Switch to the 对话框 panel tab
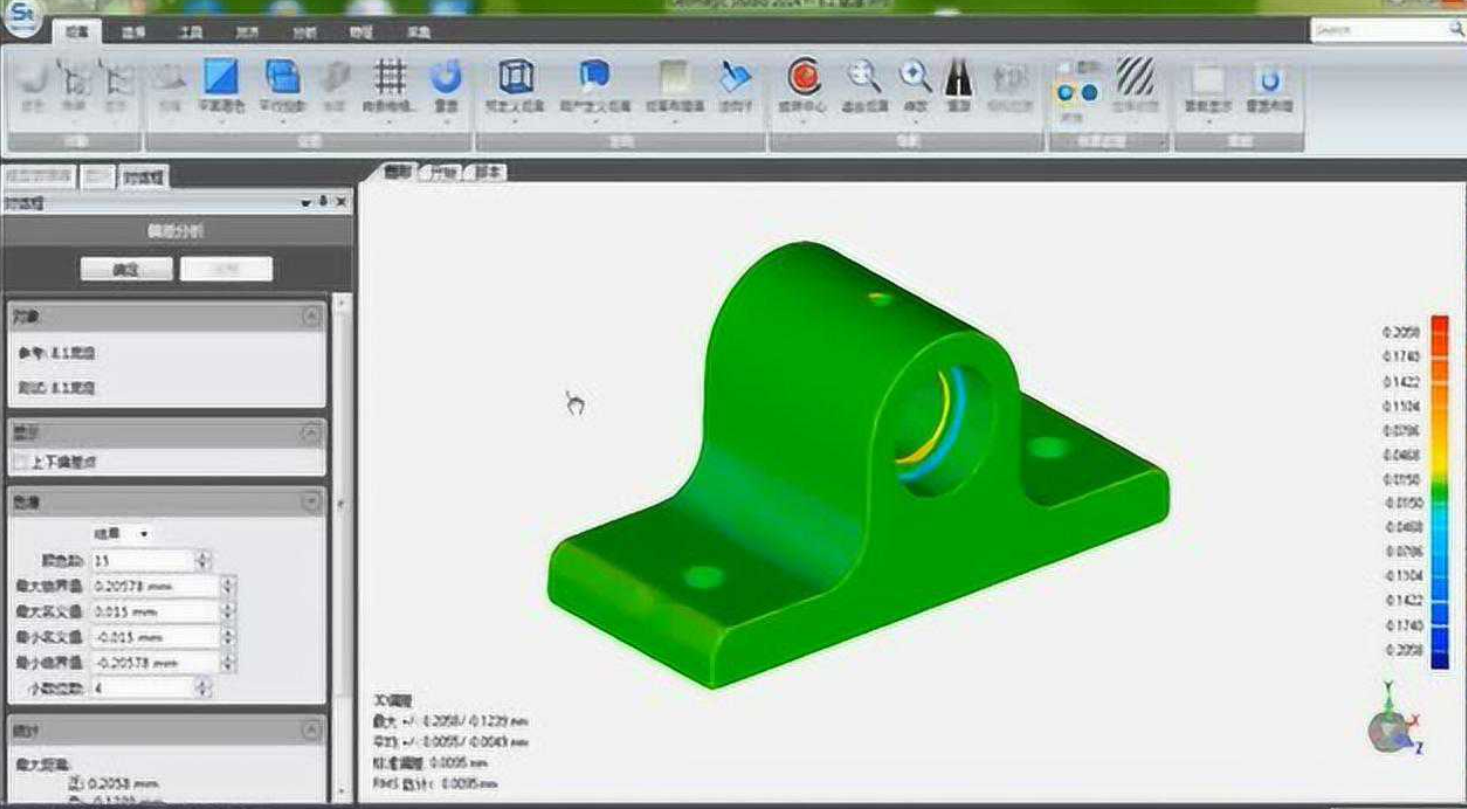Screen dimensions: 1467x809 point(144,177)
